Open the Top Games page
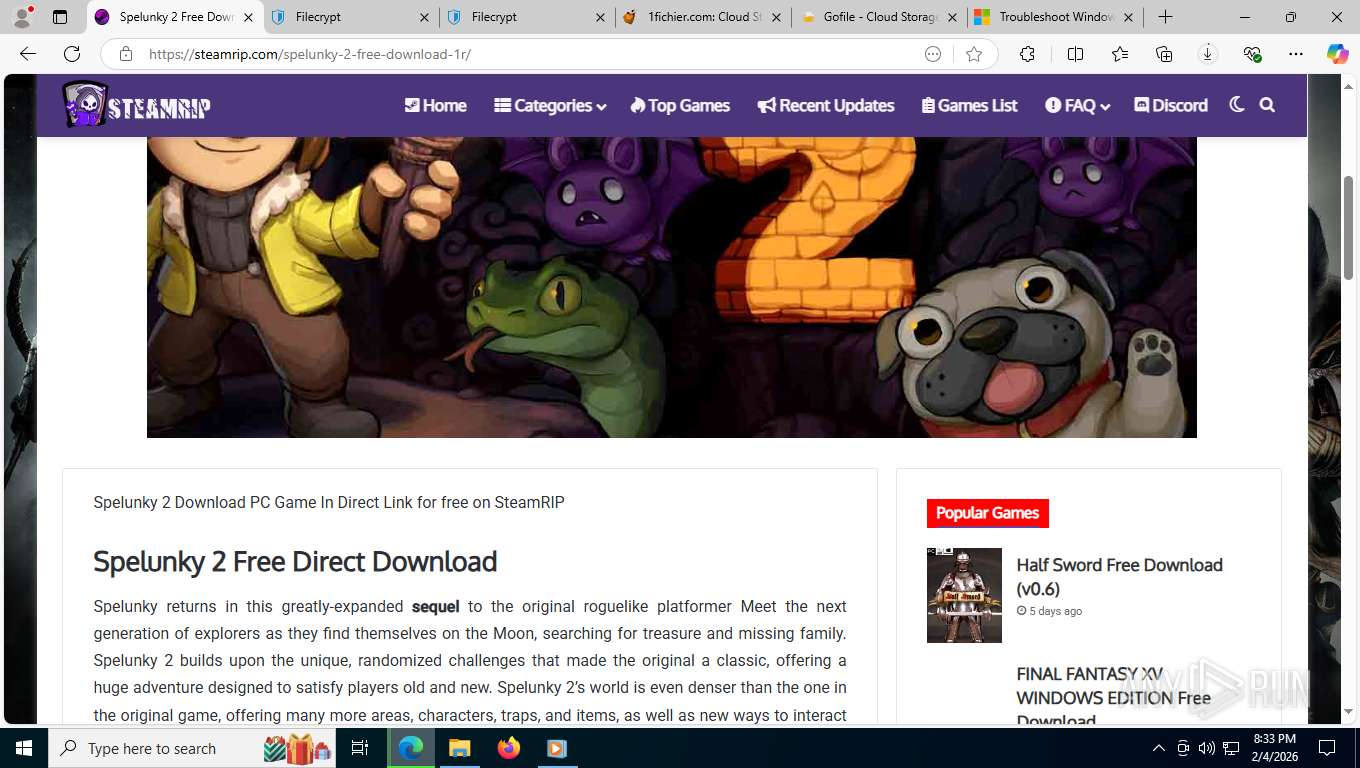This screenshot has width=1360, height=768. click(680, 105)
